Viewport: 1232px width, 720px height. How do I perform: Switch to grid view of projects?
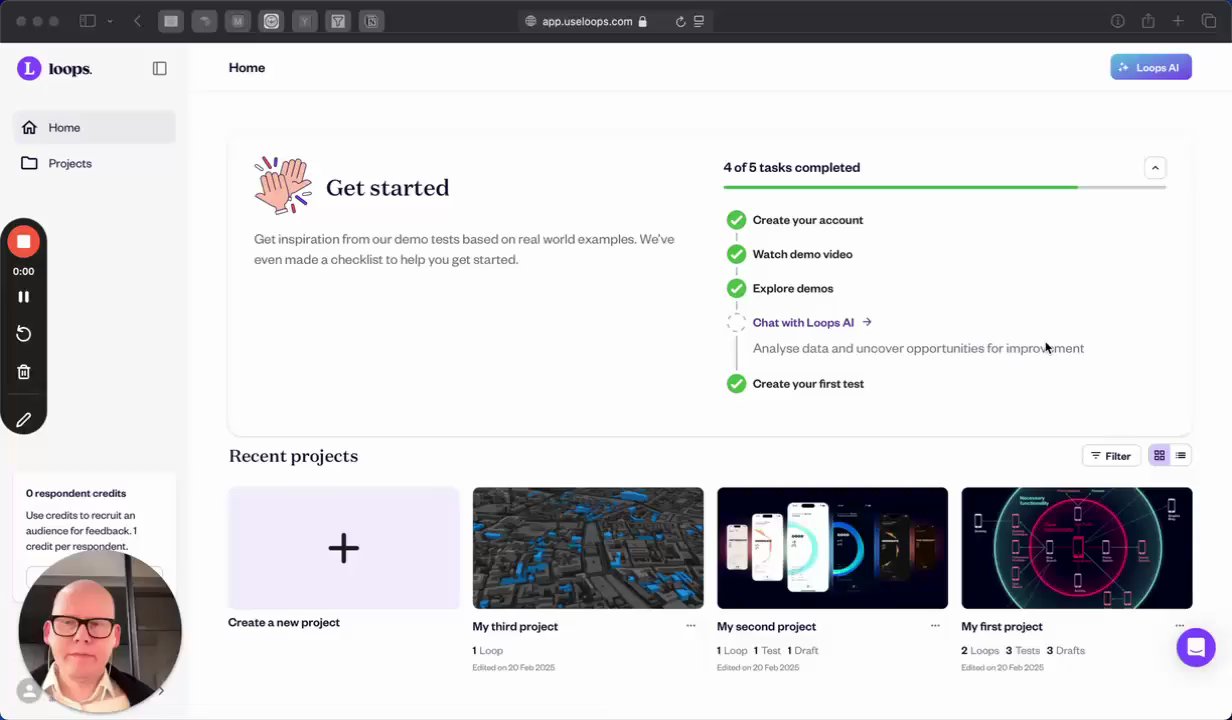1159,456
